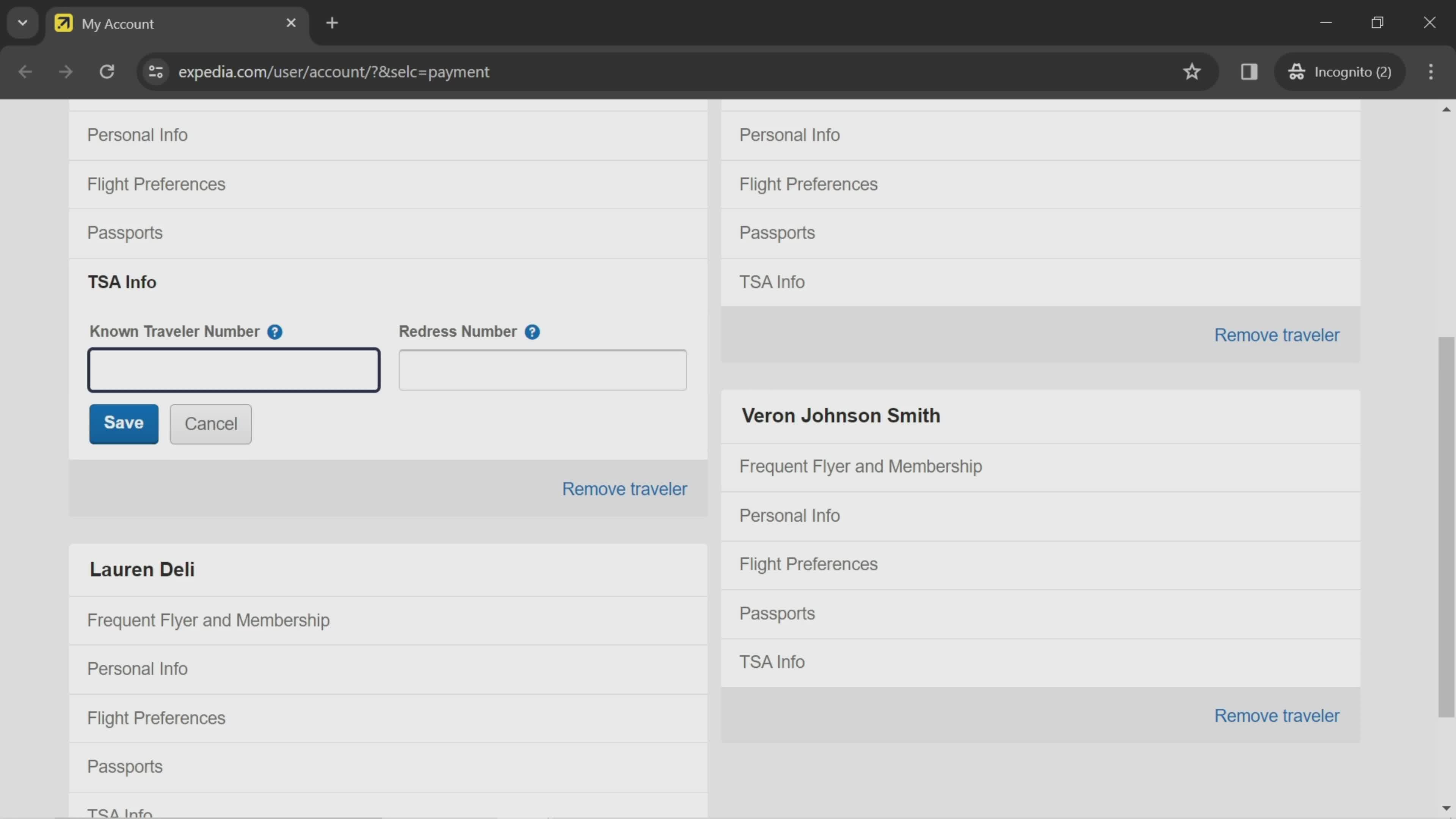Screen dimensions: 1456x819
Task: Open a new browser tab
Action: [333, 23]
